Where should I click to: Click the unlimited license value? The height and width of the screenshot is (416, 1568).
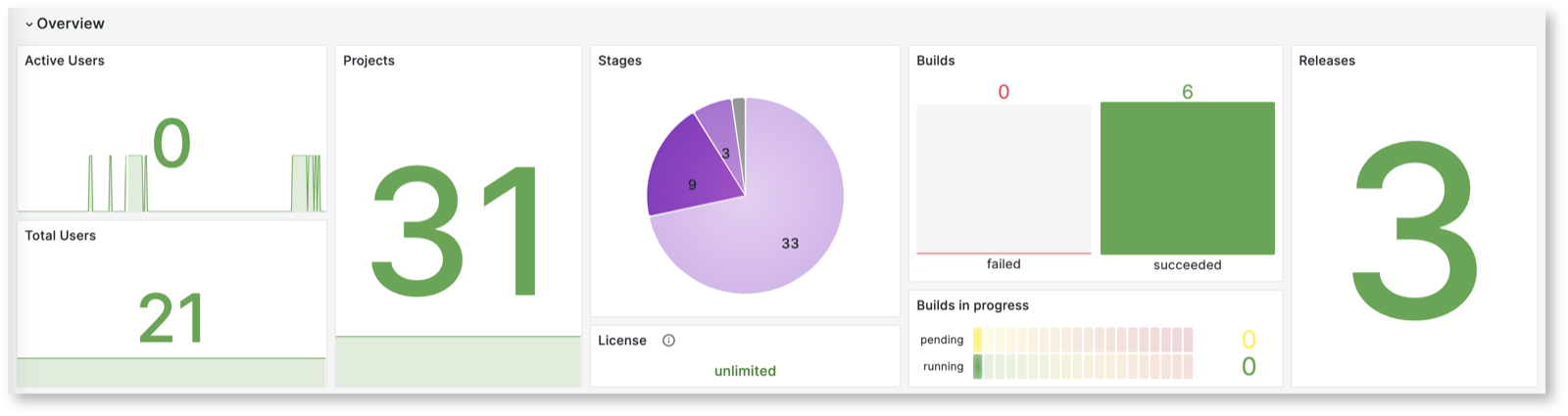point(745,371)
